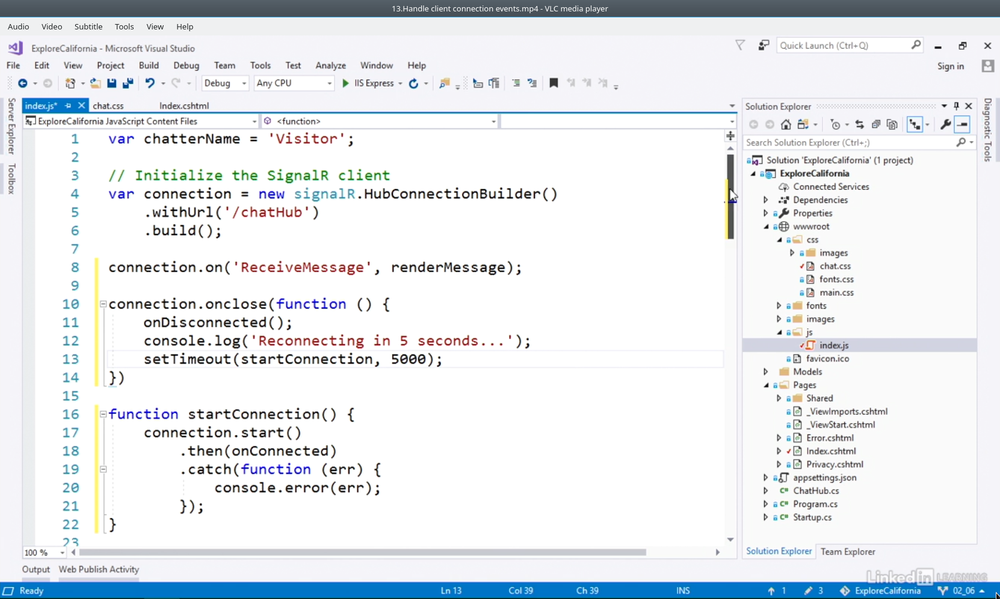1000x599 pixels.
Task: Open the Diagnostic Tools side tab
Action: point(987,129)
